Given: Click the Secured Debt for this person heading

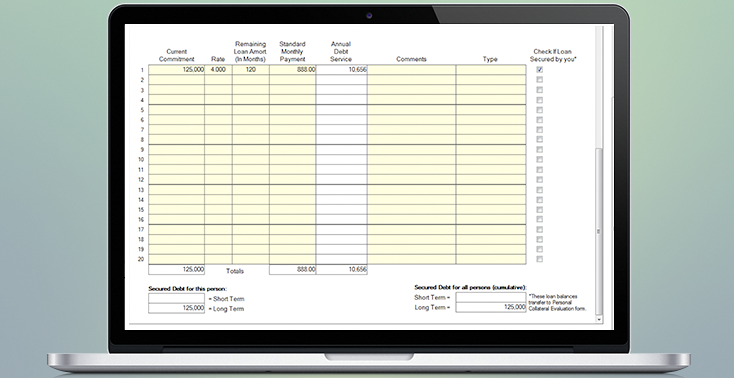Looking at the screenshot, I should (x=188, y=289).
